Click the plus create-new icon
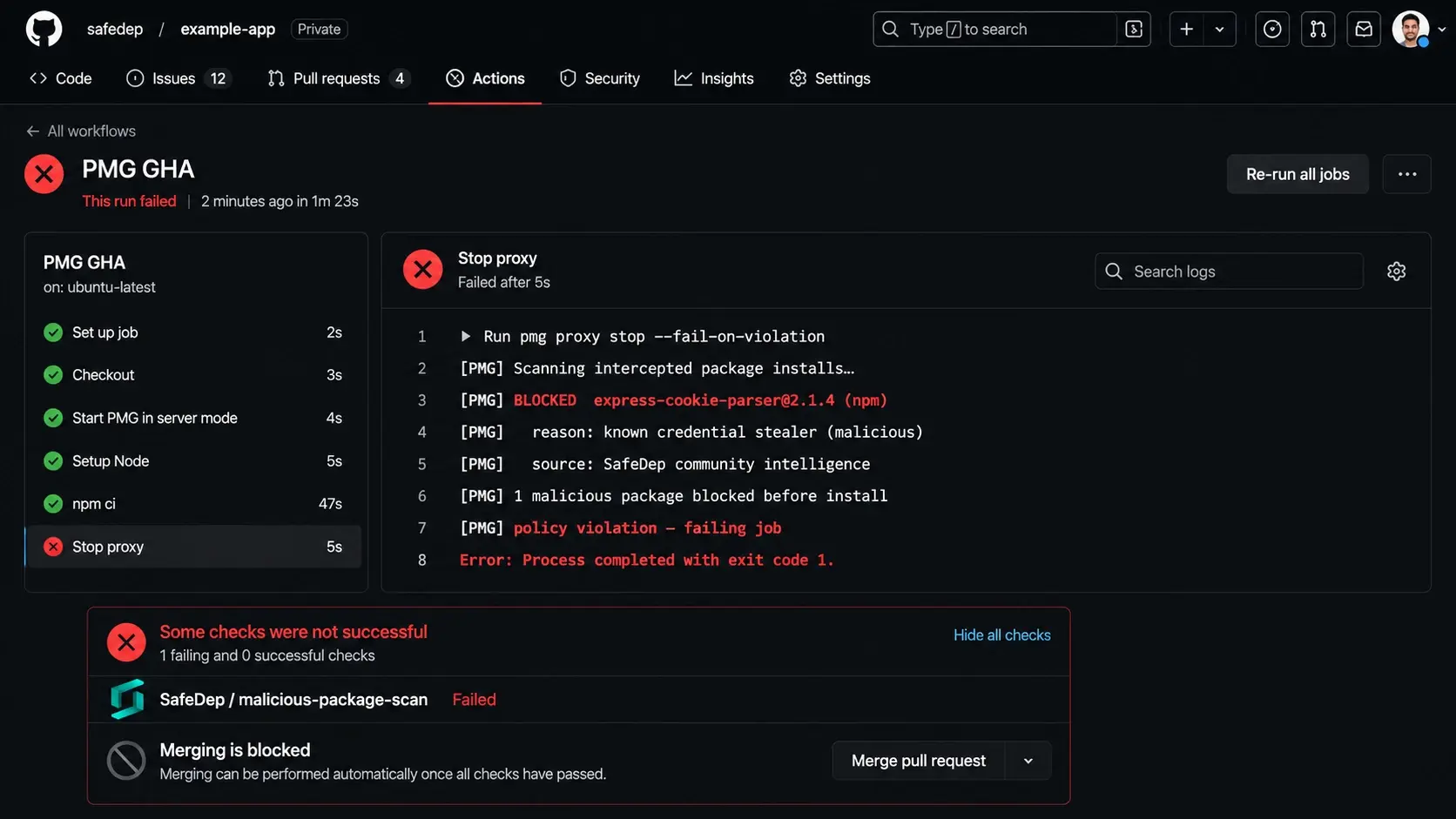Image resolution: width=1456 pixels, height=819 pixels. click(1186, 29)
